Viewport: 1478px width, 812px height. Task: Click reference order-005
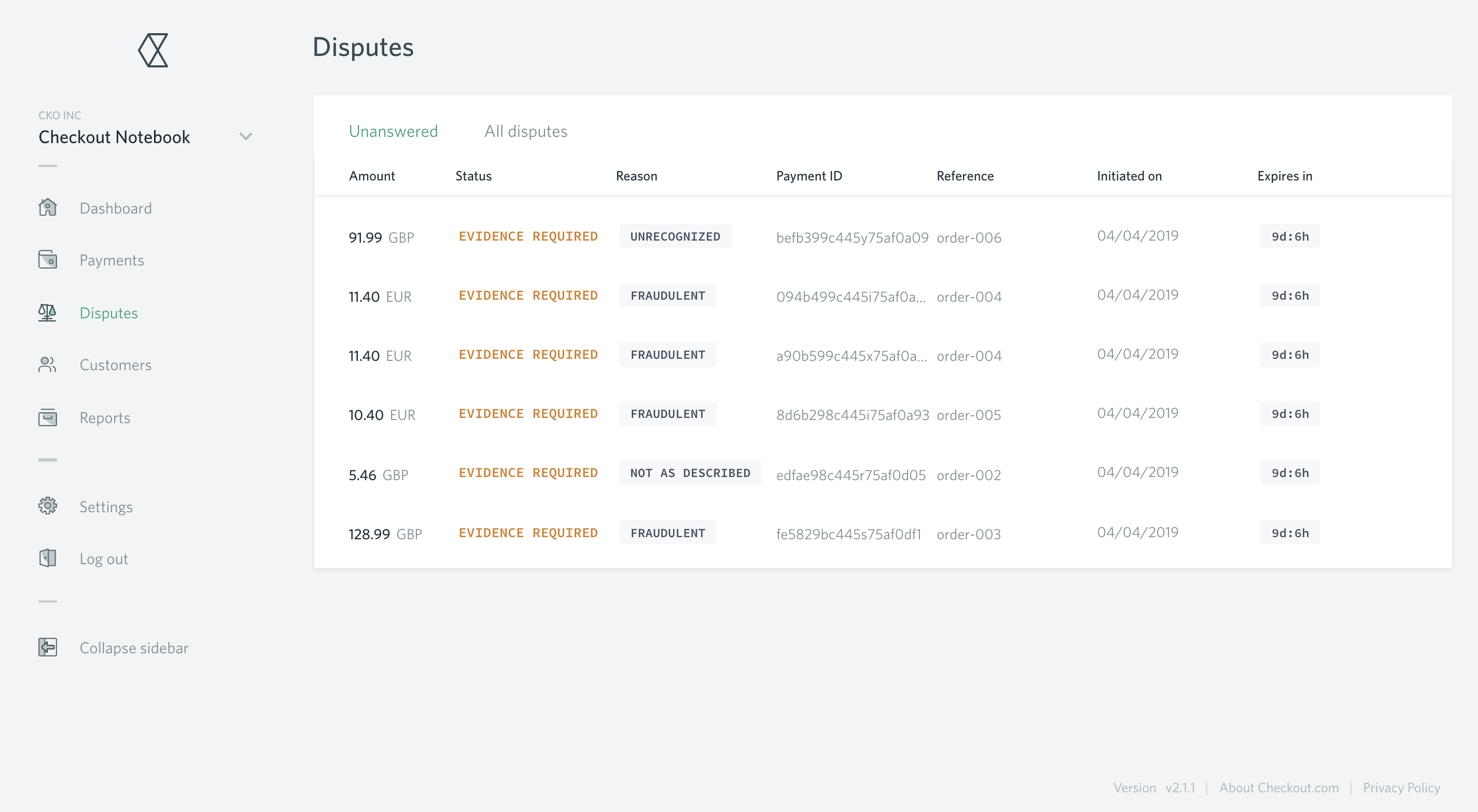coord(969,415)
